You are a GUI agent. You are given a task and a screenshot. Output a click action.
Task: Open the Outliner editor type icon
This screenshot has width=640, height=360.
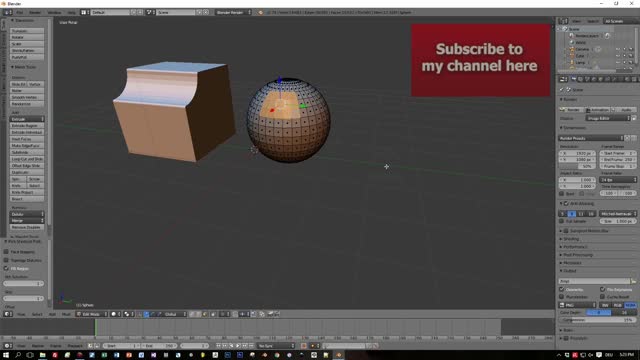(x=563, y=21)
